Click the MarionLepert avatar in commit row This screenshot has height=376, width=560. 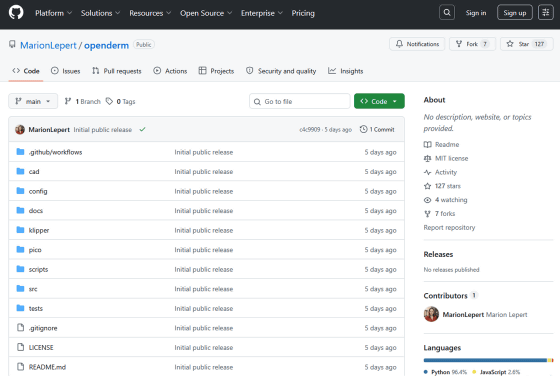click(20, 130)
